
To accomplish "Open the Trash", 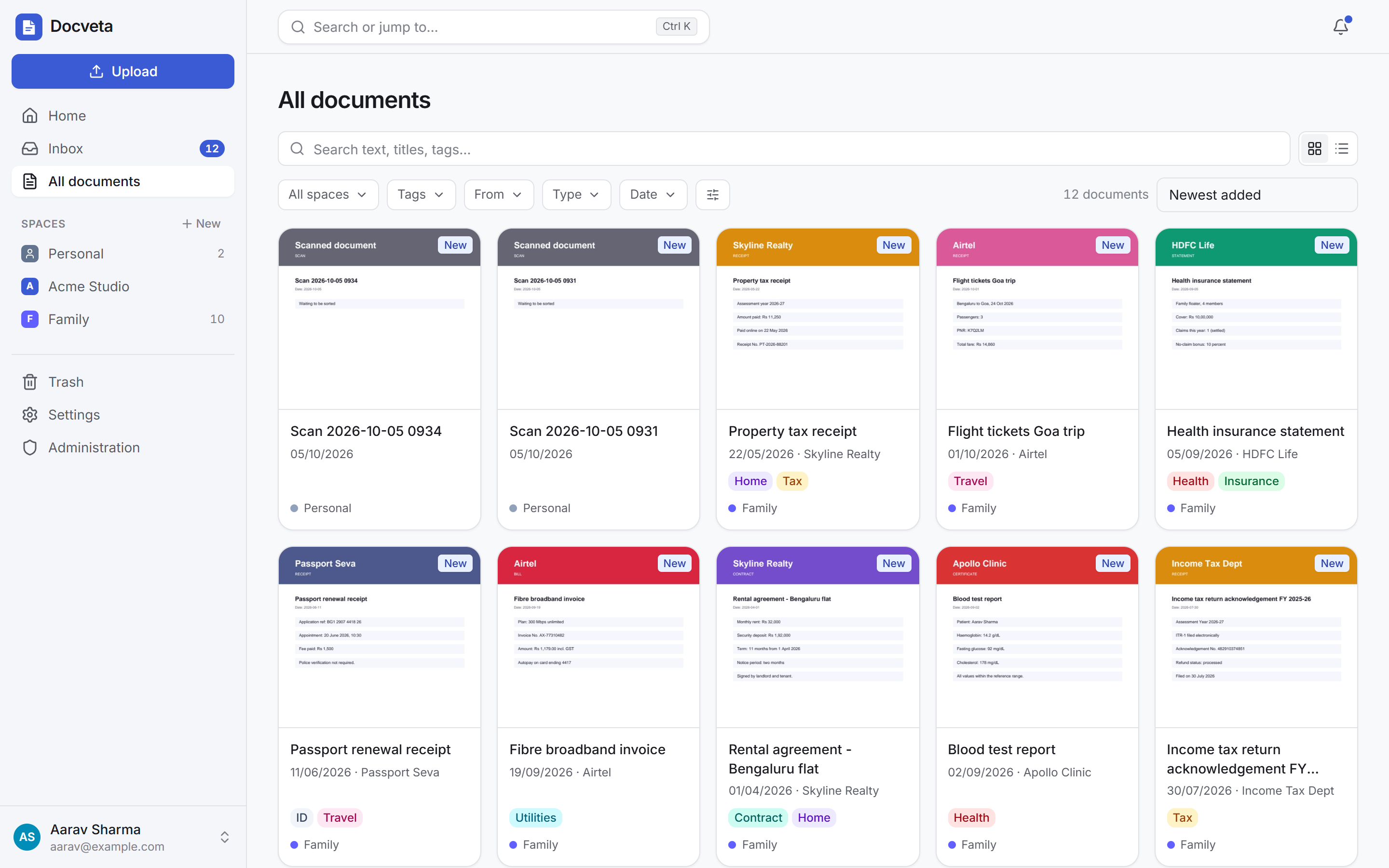I will click(x=123, y=382).
